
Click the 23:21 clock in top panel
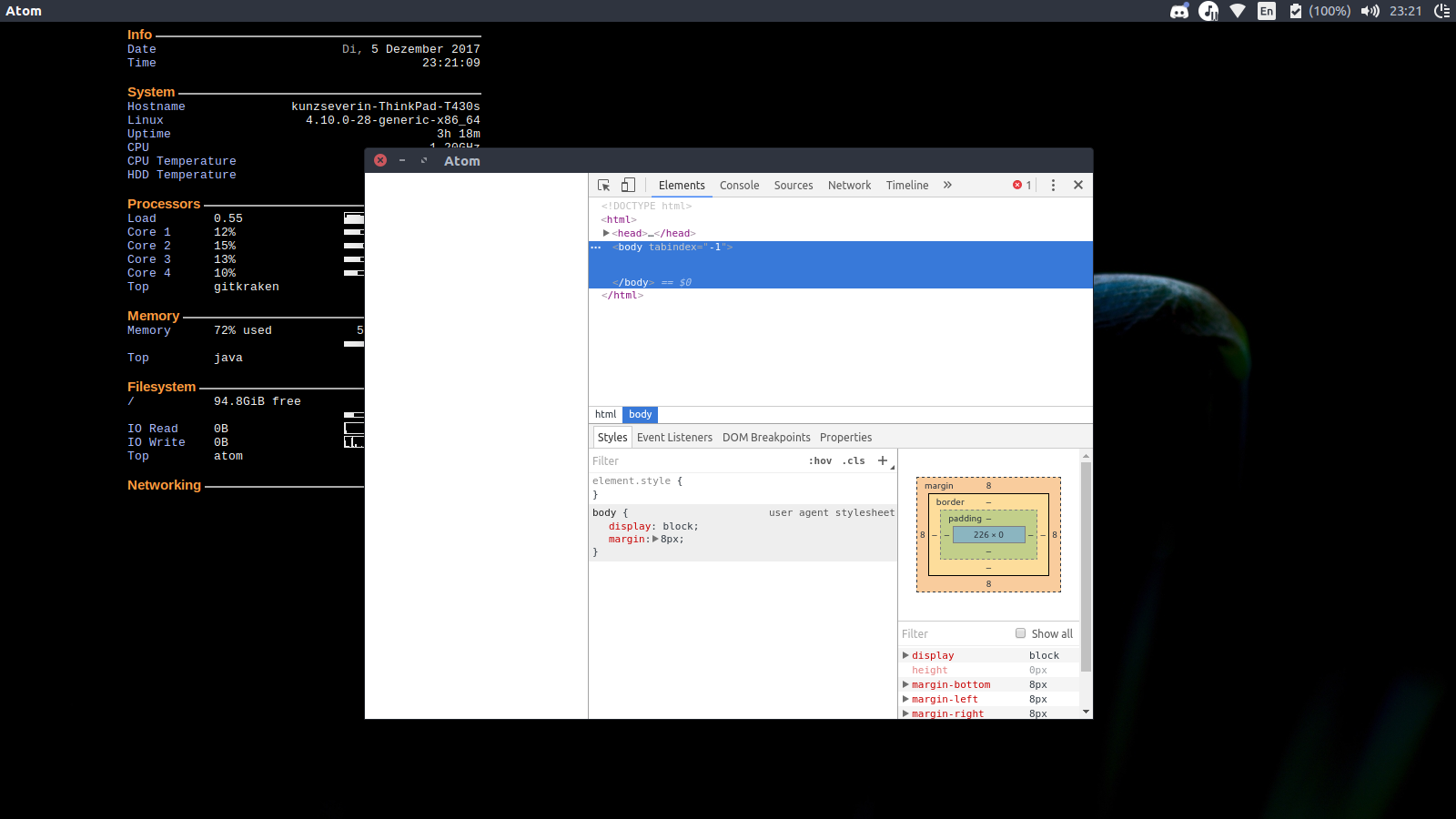[x=1406, y=11]
